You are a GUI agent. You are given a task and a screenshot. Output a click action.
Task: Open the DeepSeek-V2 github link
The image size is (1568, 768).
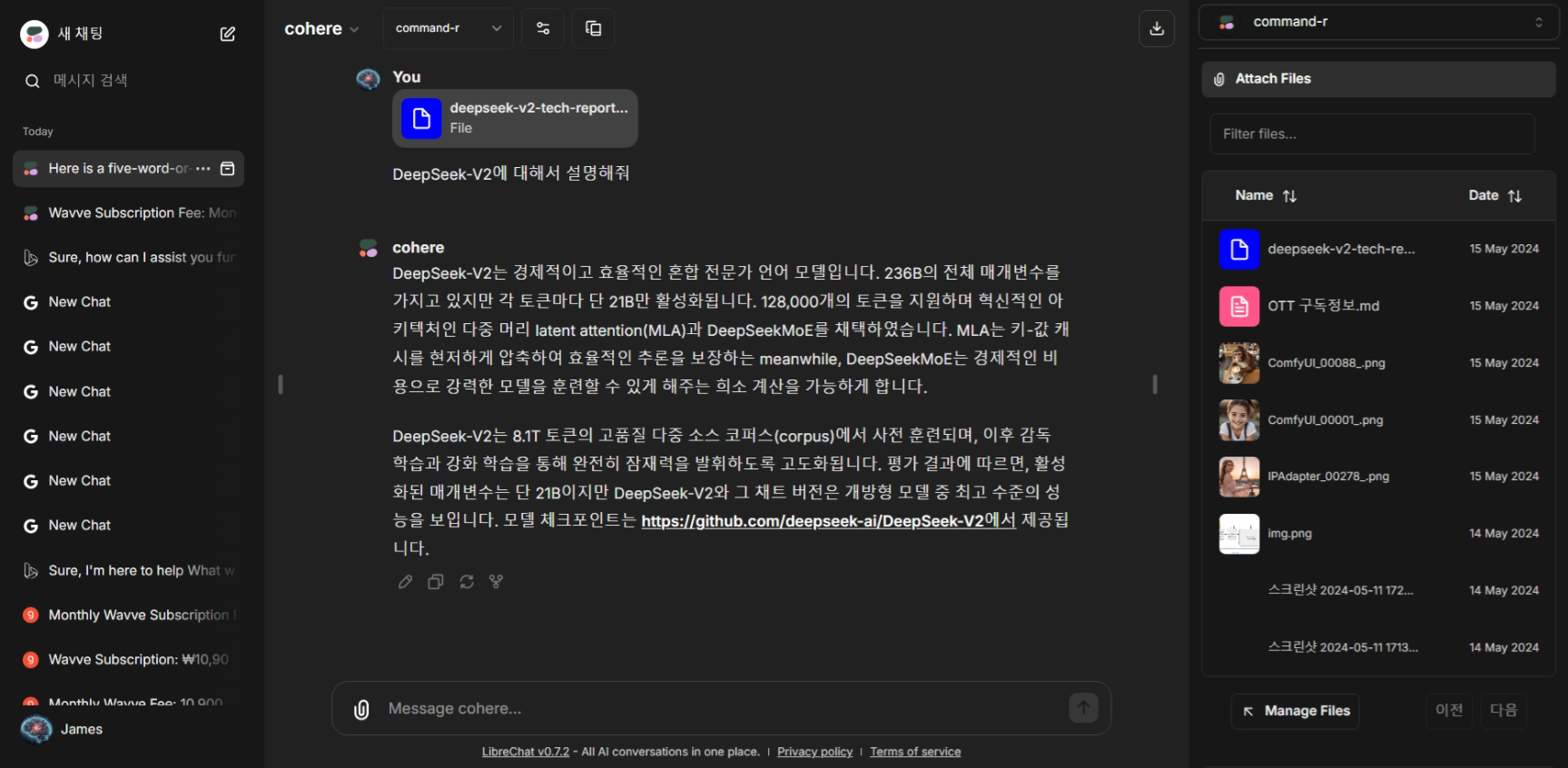point(828,521)
